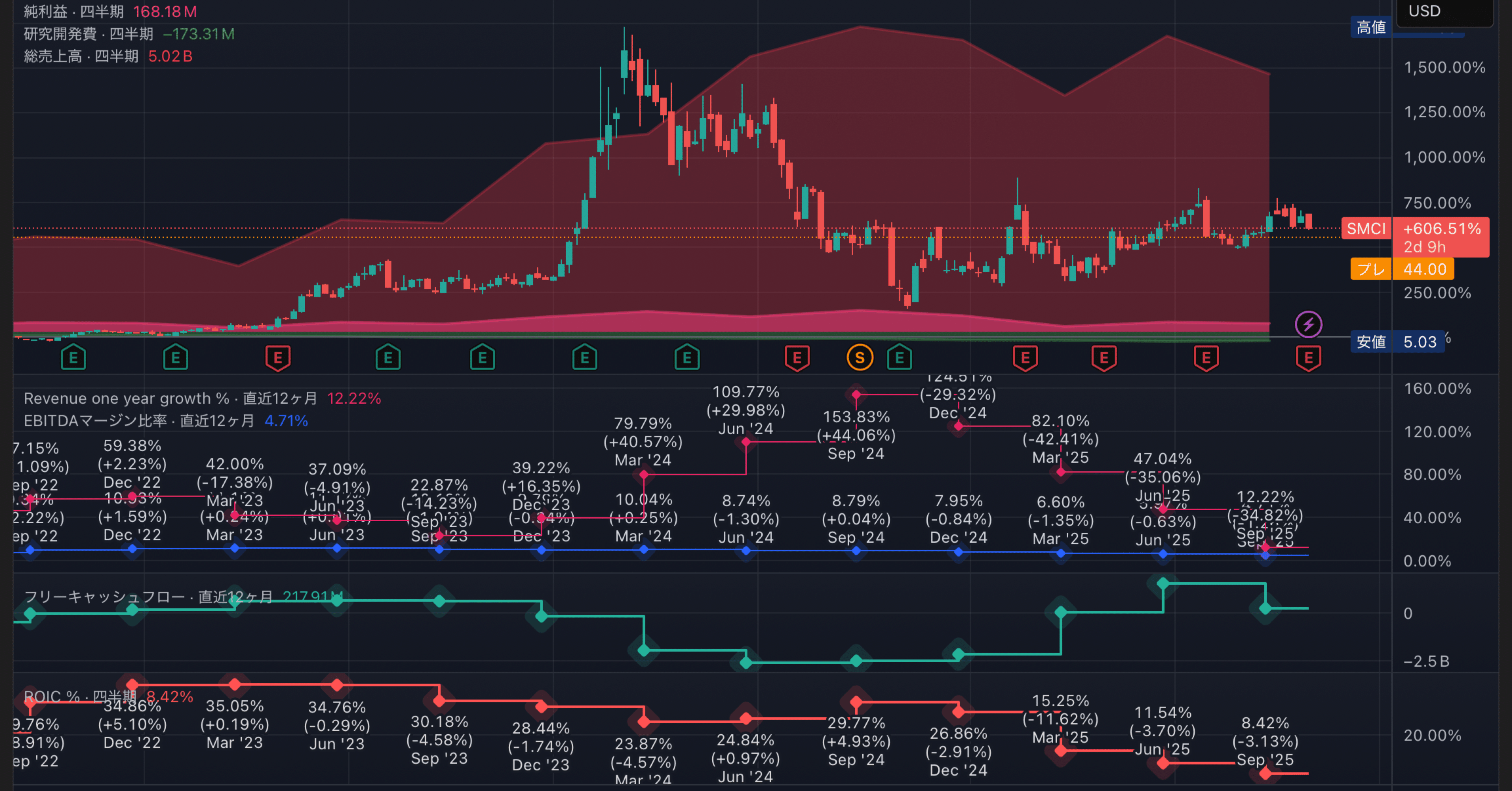This screenshot has width=1512, height=791.
Task: Click red E marker left of split marker
Action: tap(797, 358)
